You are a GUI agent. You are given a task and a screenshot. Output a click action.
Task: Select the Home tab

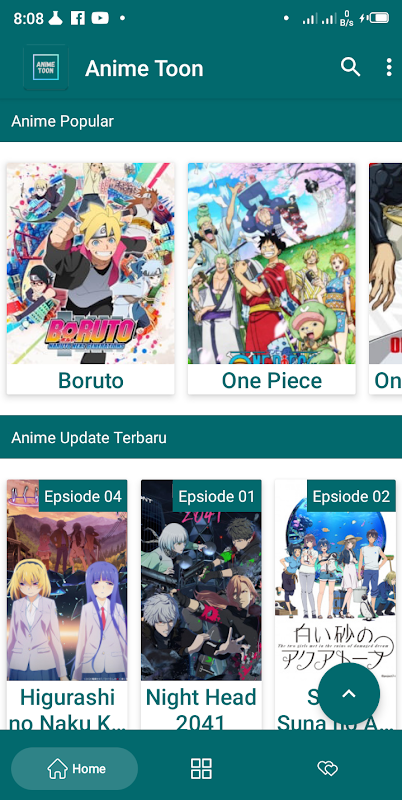pos(74,768)
